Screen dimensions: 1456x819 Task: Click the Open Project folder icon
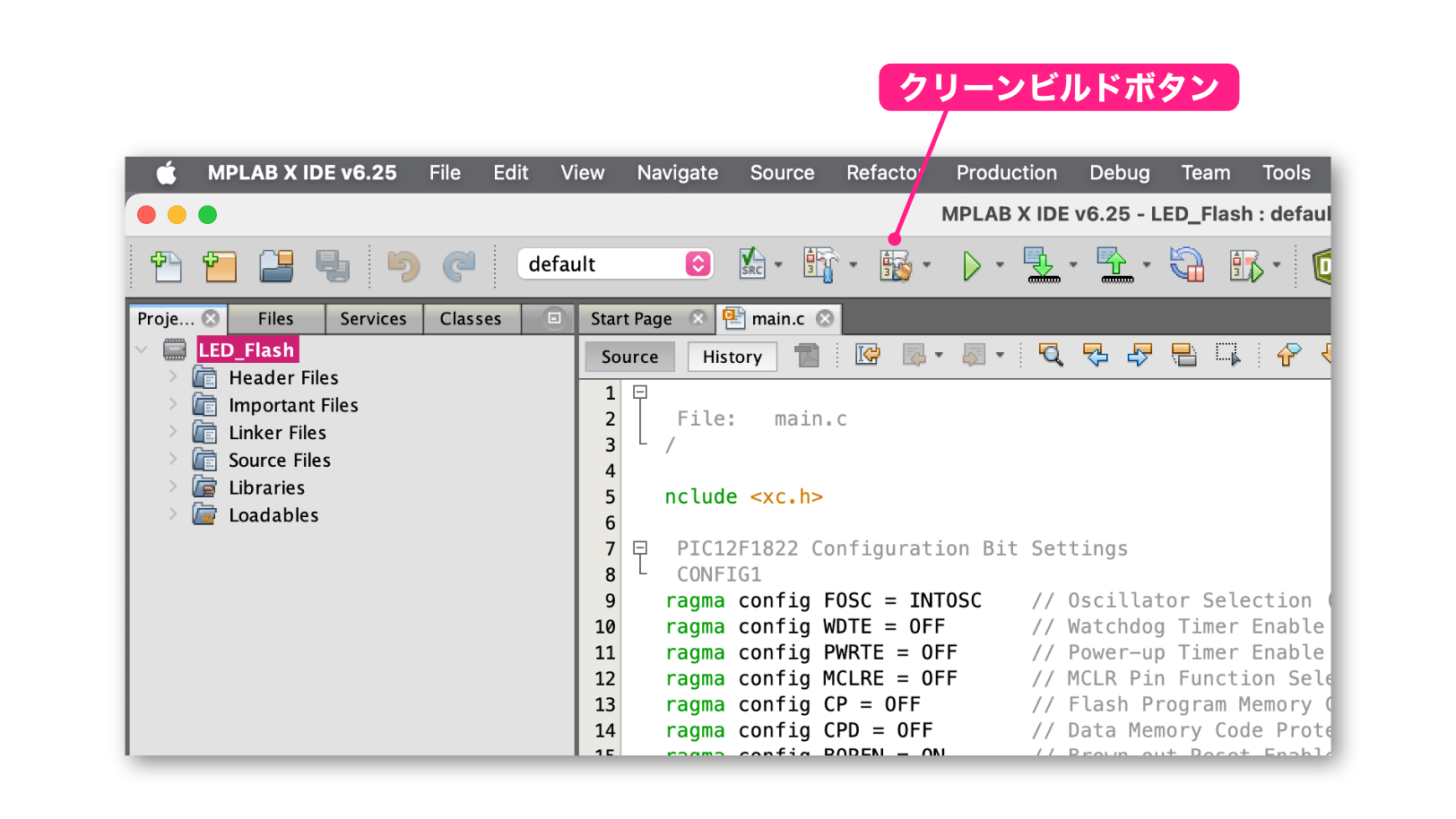coord(276,265)
